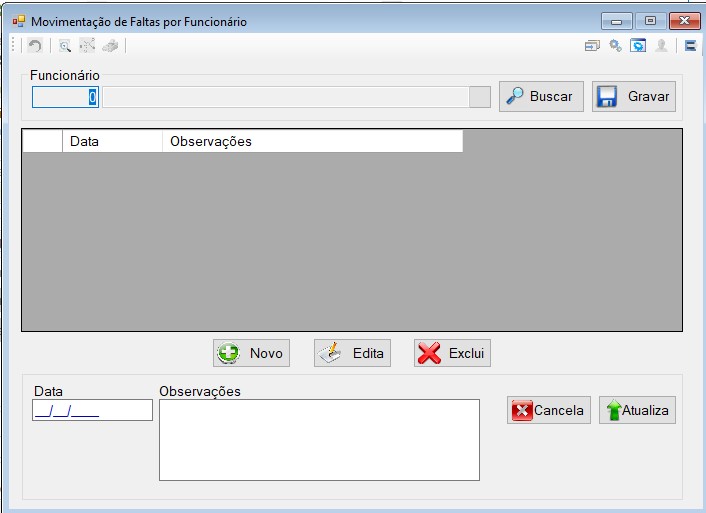Click the Funcionário name text field
This screenshot has width=706, height=513.
(285, 97)
